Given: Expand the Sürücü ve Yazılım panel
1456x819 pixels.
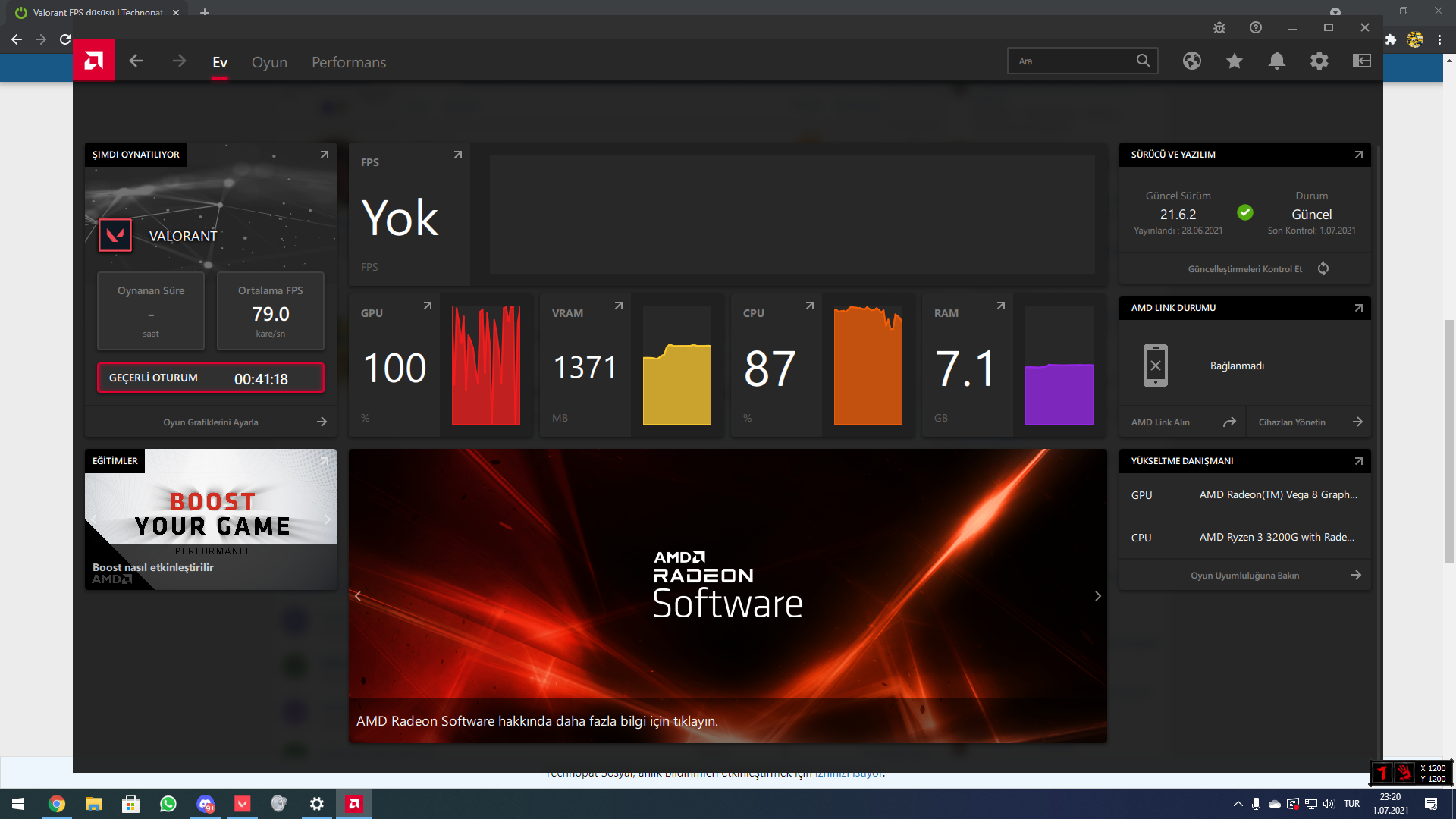Looking at the screenshot, I should (x=1358, y=155).
